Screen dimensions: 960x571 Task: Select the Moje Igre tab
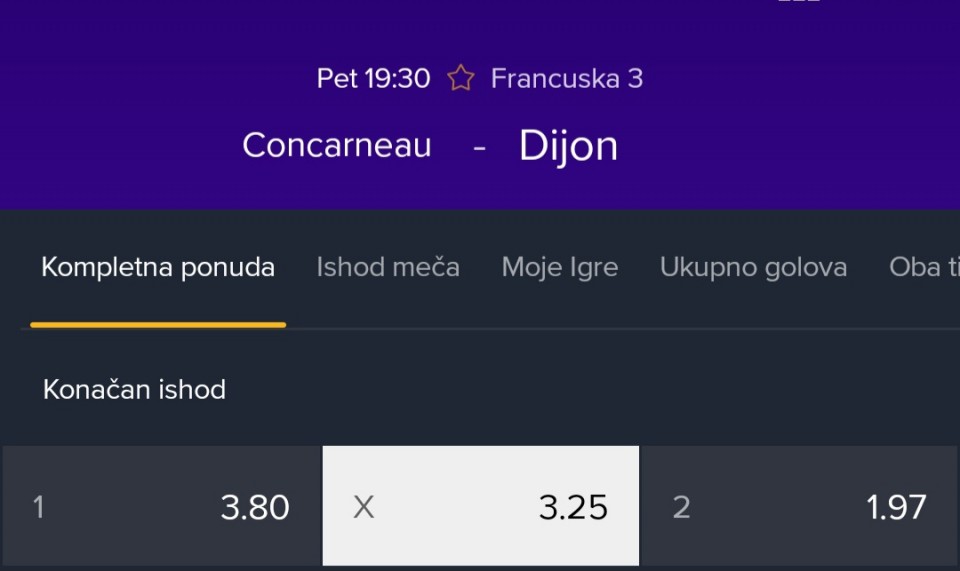click(560, 267)
